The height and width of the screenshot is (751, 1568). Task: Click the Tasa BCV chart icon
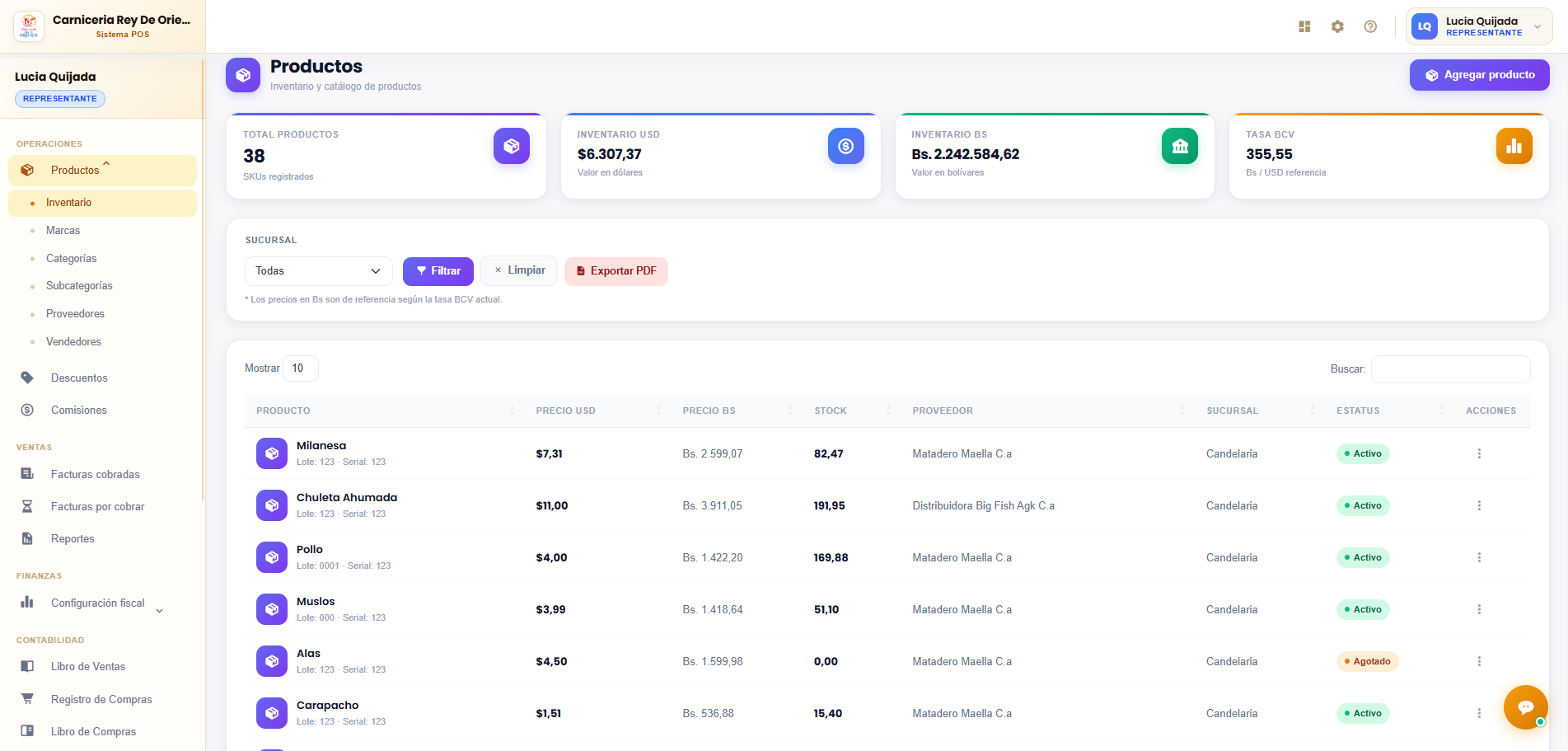1514,146
